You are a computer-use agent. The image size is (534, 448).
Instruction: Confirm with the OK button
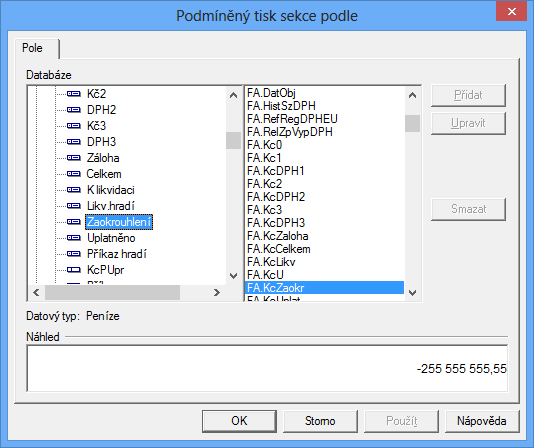[x=239, y=421]
